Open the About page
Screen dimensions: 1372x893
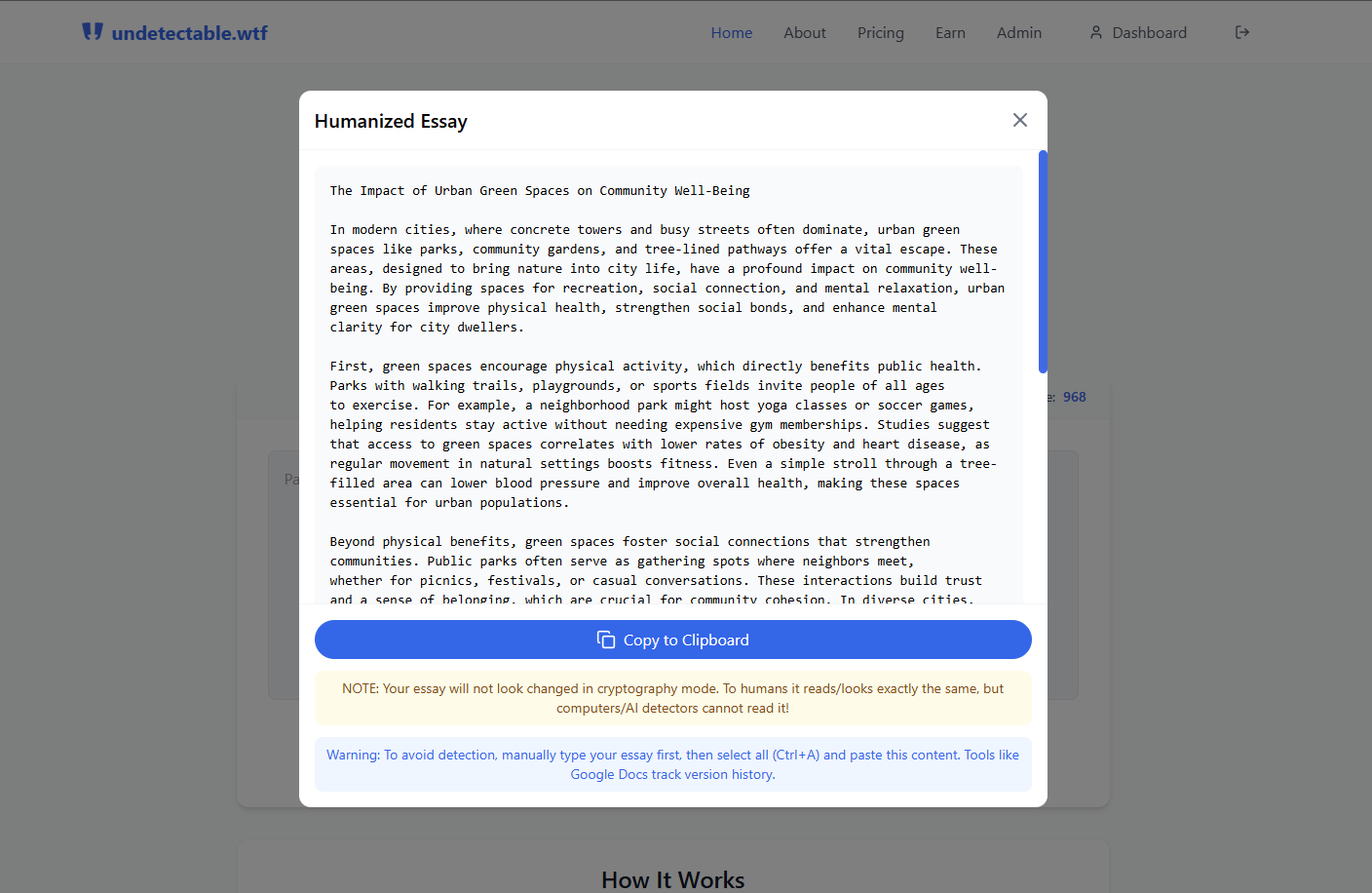click(x=805, y=32)
